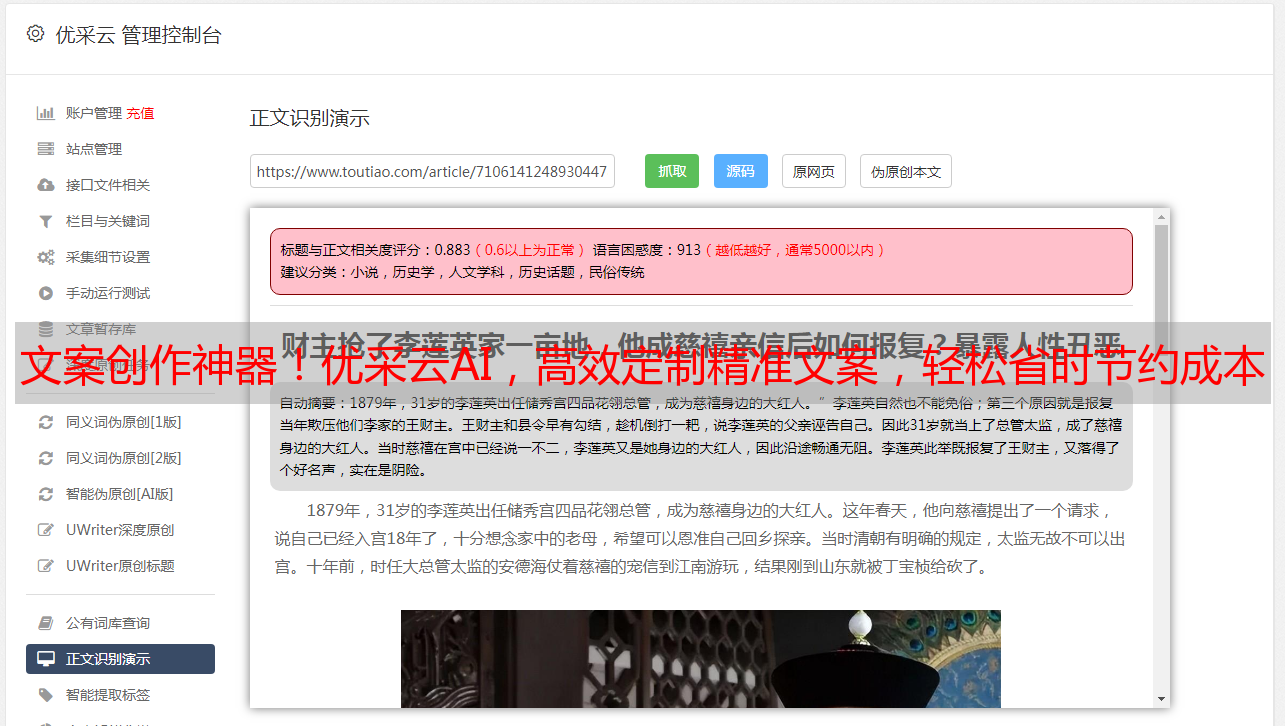
Task: Open UWriter深度原创 page
Action: tap(120, 530)
